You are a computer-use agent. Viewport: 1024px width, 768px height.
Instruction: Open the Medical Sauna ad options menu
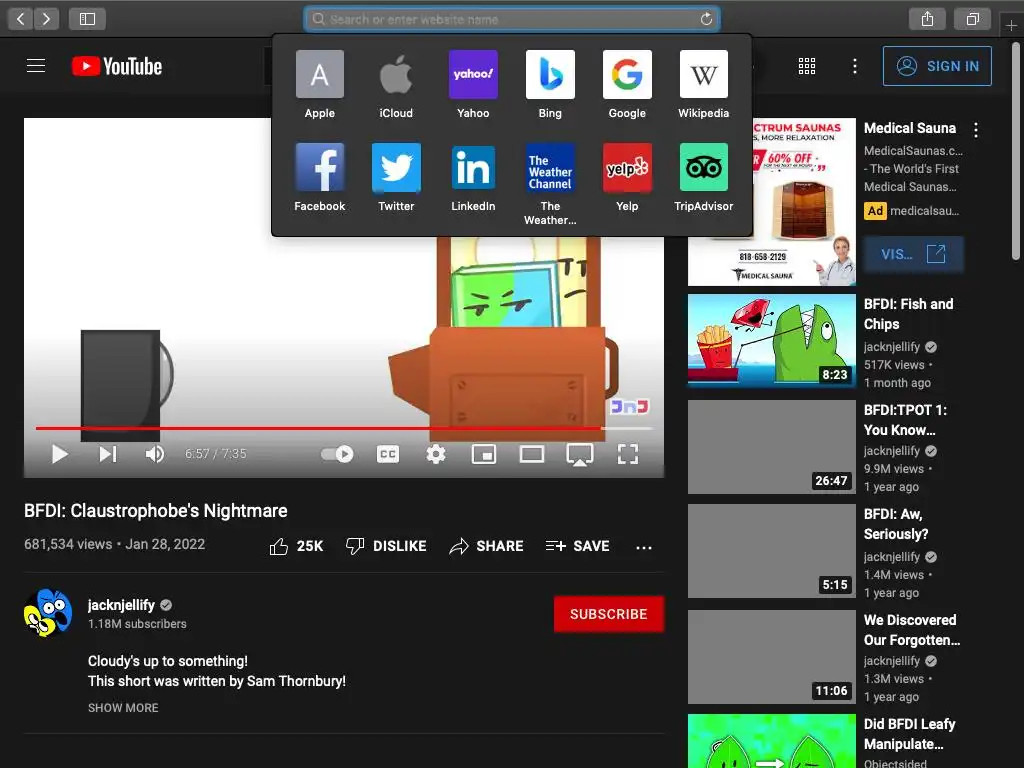976,130
